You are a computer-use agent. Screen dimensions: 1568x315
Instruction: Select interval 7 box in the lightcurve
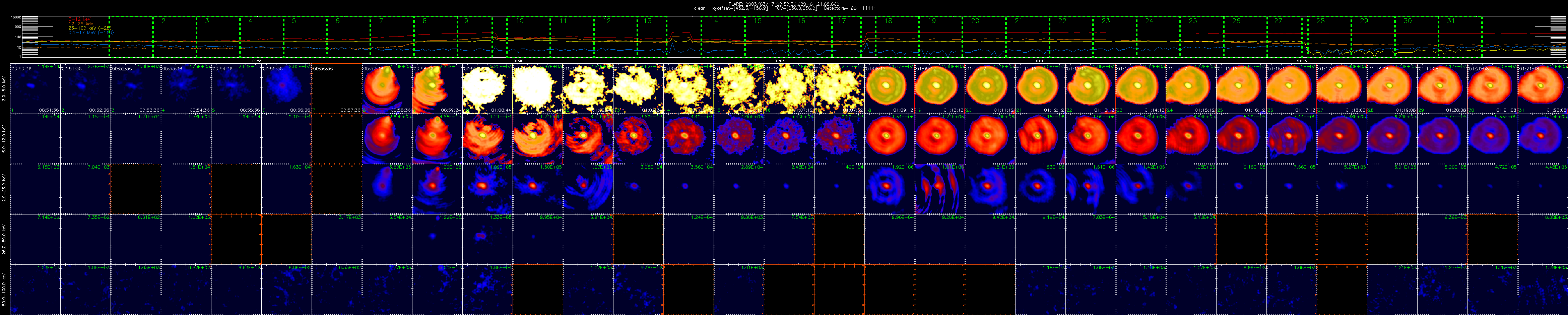(392, 37)
